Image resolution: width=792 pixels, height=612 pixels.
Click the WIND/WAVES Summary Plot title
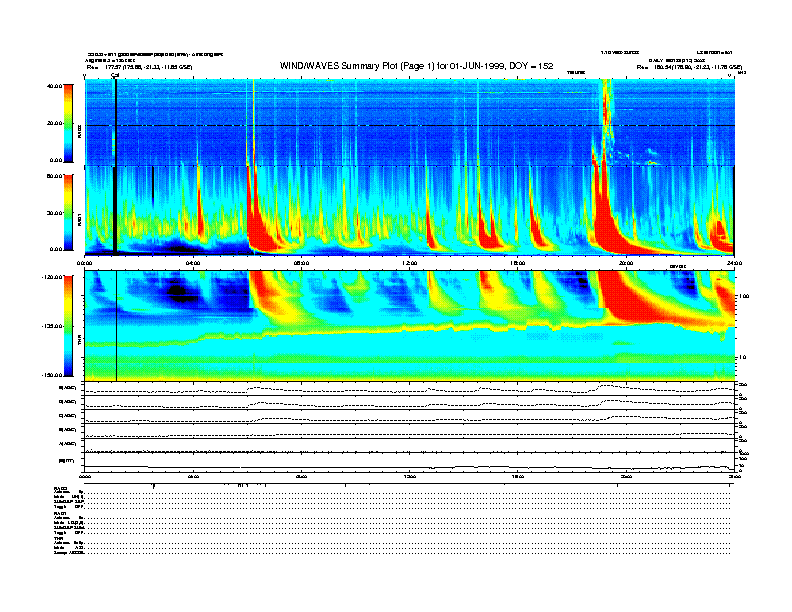click(416, 66)
